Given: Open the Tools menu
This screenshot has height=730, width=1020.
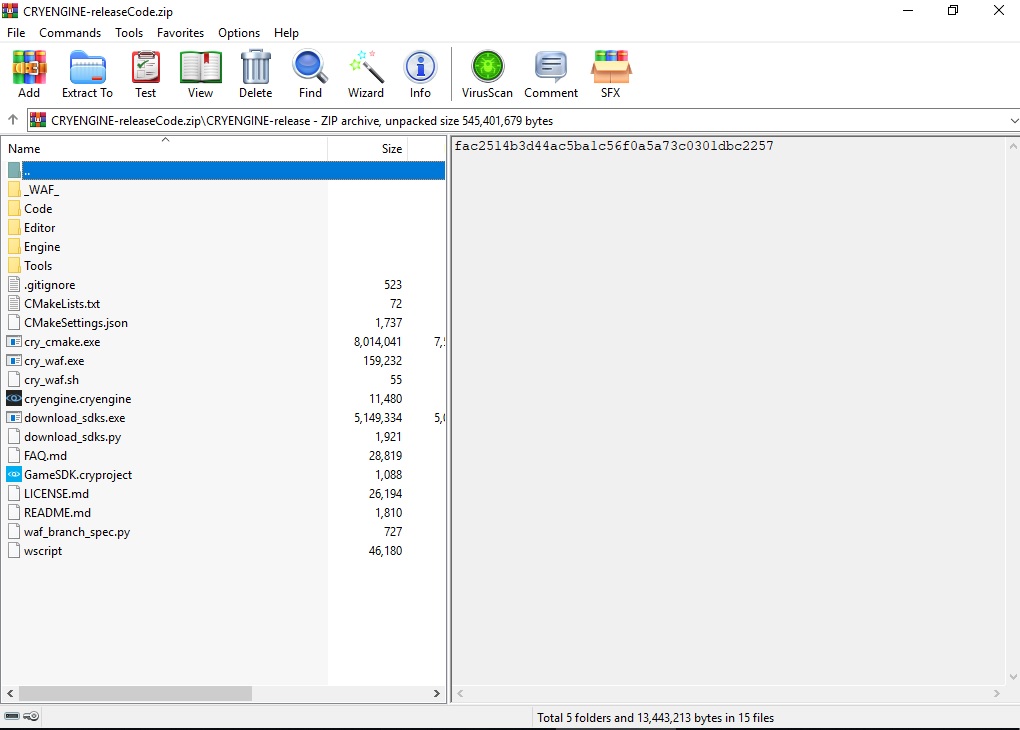Looking at the screenshot, I should point(129,33).
